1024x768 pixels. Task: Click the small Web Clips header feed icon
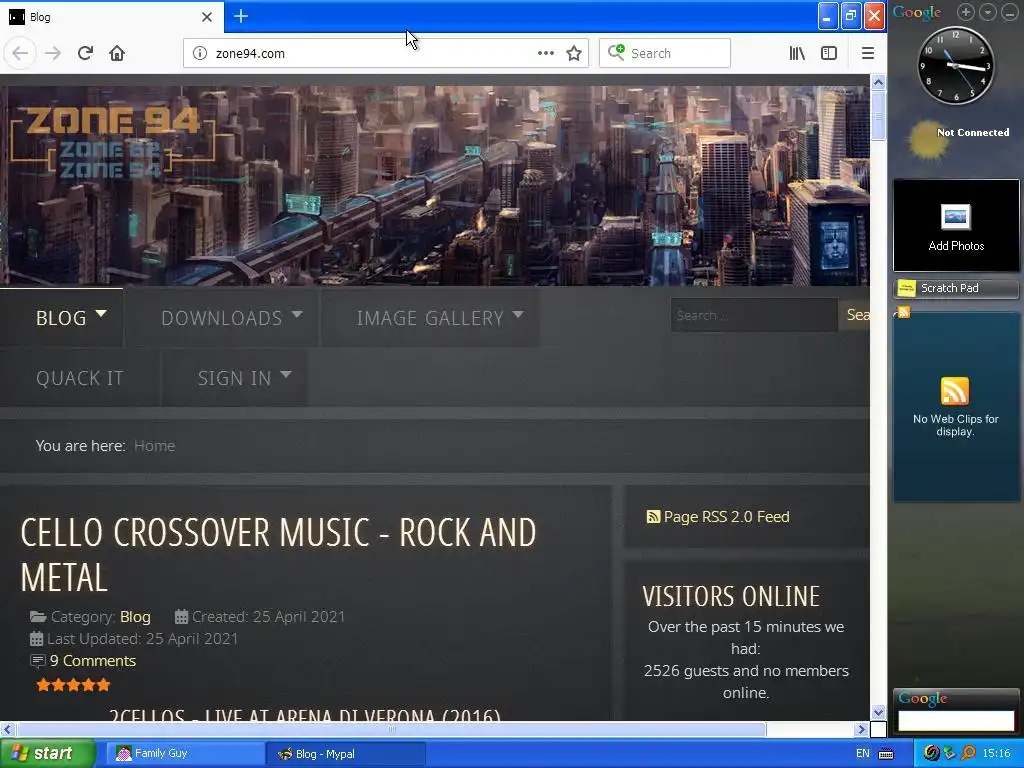coord(904,313)
